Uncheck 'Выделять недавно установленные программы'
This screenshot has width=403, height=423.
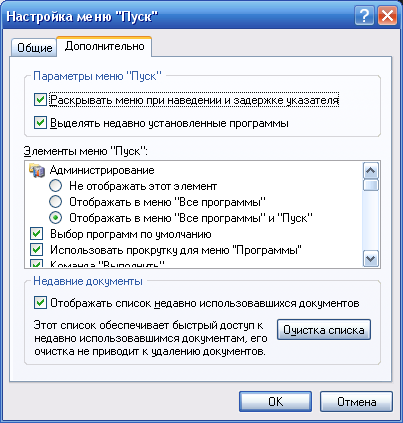click(x=40, y=123)
